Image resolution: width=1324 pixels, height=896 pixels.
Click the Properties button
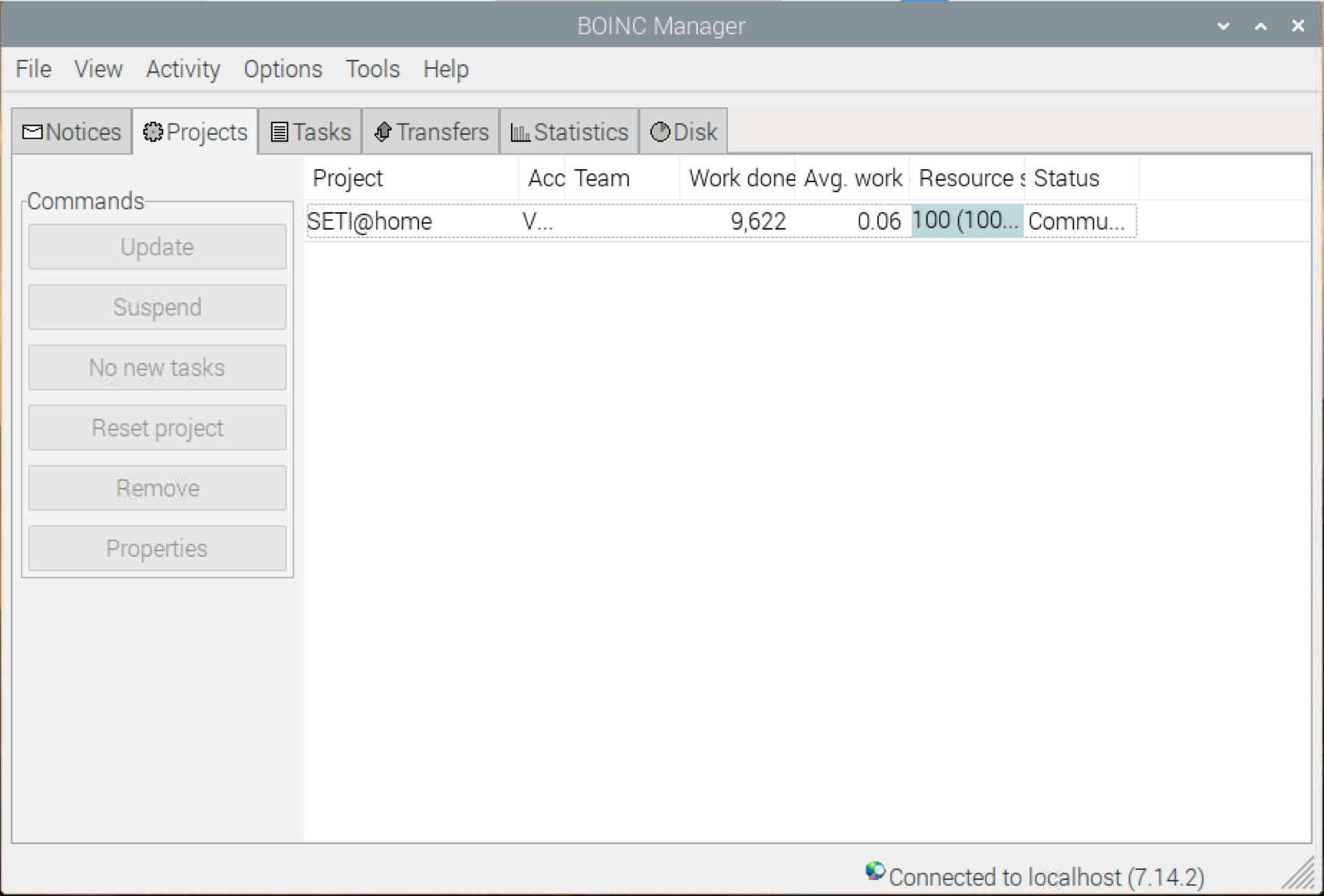tap(158, 548)
